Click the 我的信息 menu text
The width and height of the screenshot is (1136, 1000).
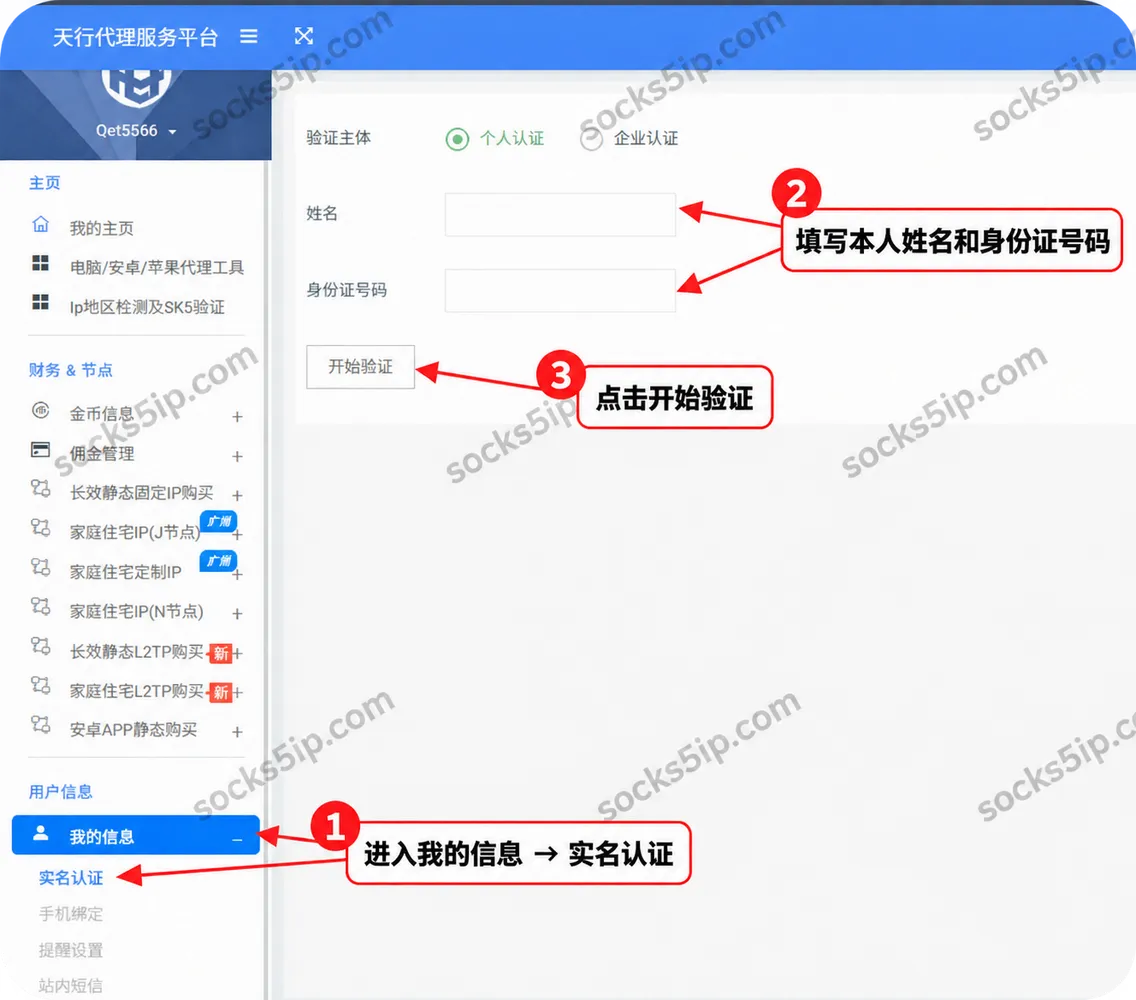pos(101,837)
